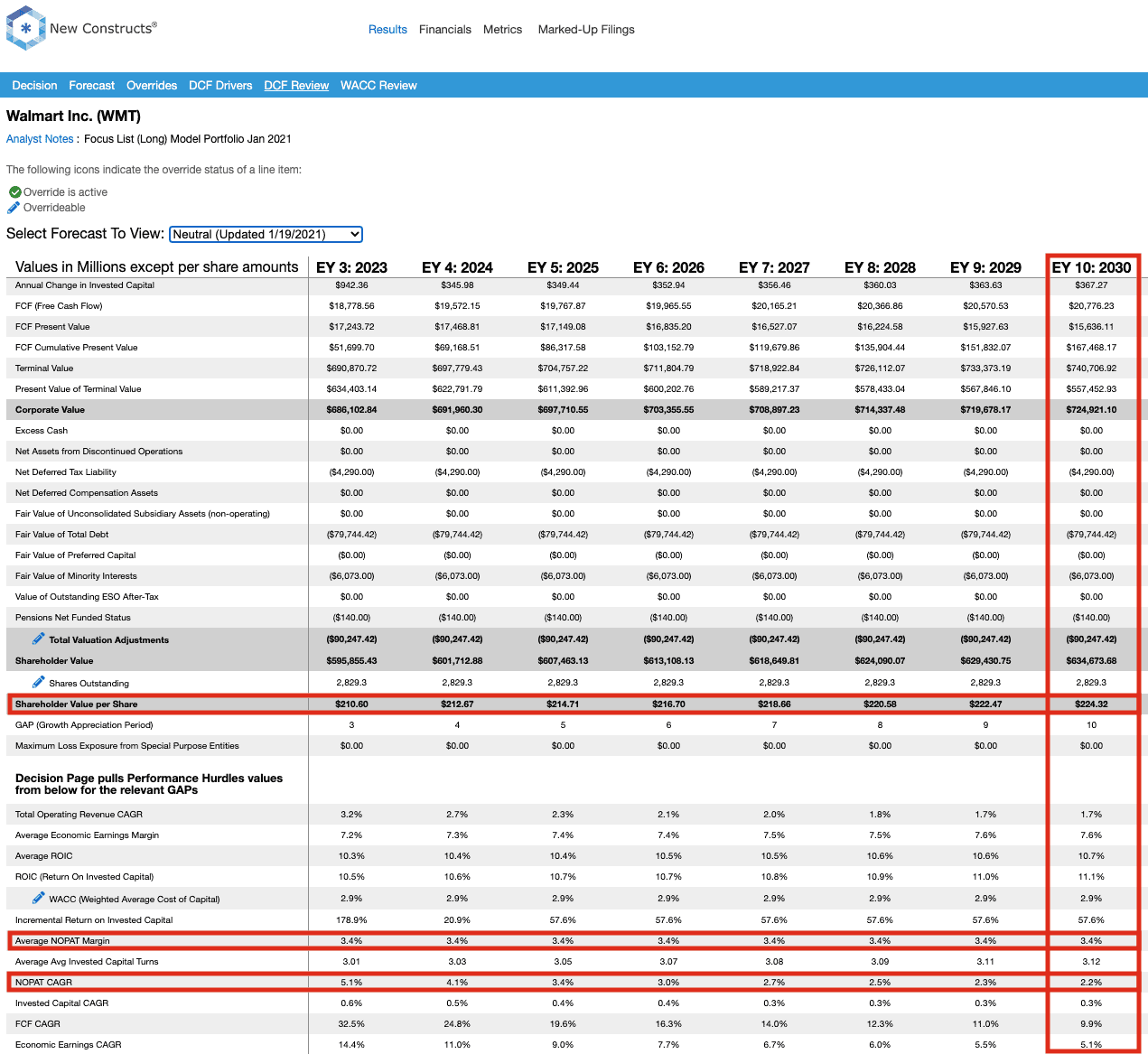Click the 'Shareholder Value' row label
1148x1054 pixels.
tap(54, 661)
